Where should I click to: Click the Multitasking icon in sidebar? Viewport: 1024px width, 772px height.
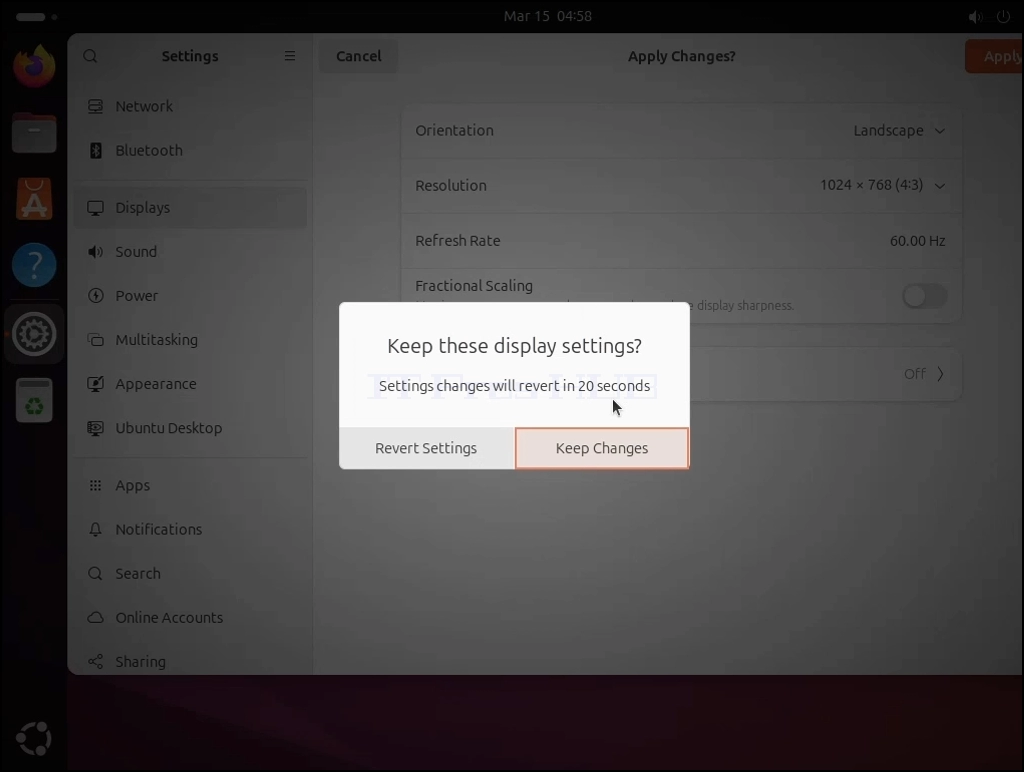click(95, 340)
